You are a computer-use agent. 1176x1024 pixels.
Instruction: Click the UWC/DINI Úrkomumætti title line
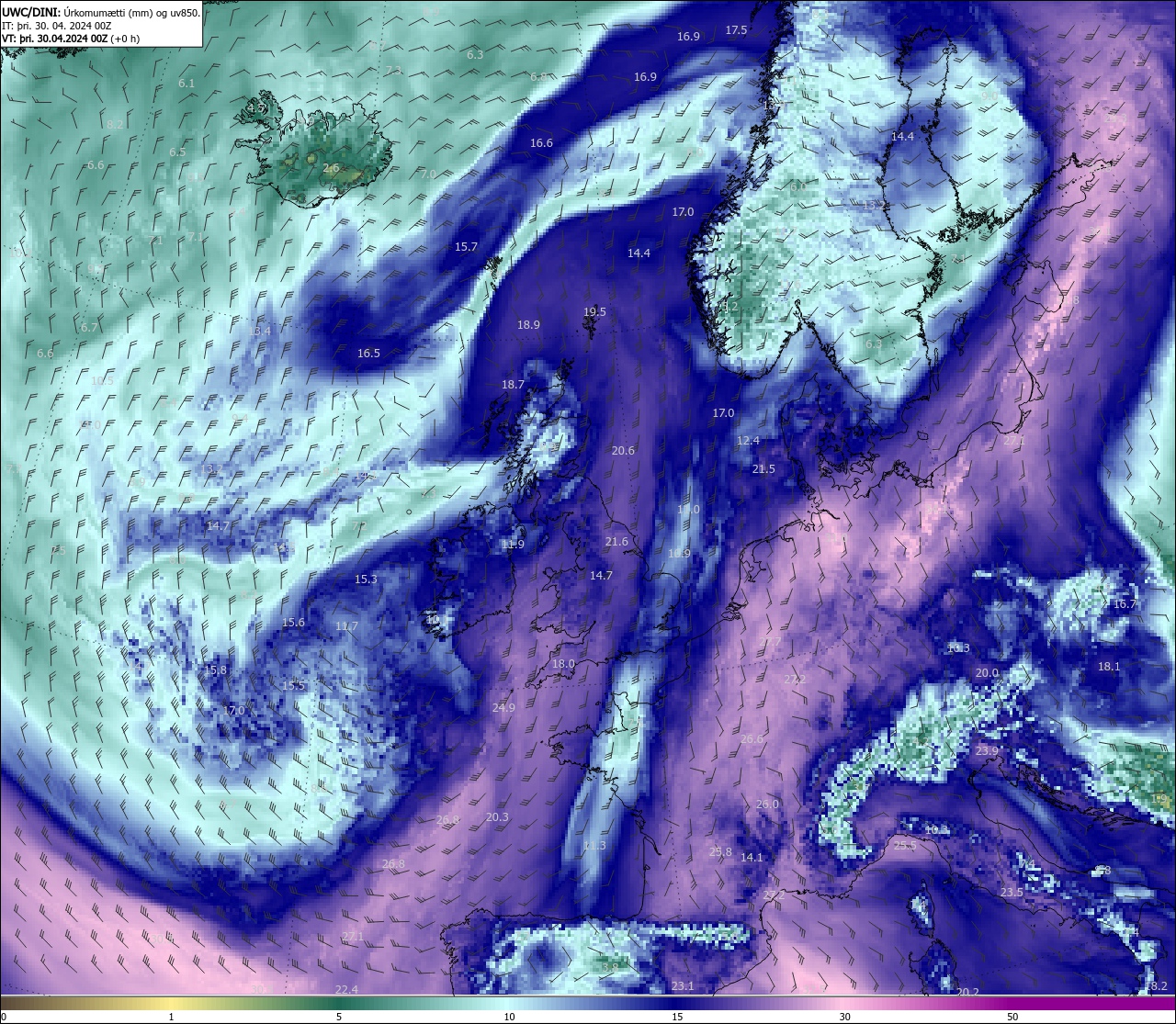[101, 13]
